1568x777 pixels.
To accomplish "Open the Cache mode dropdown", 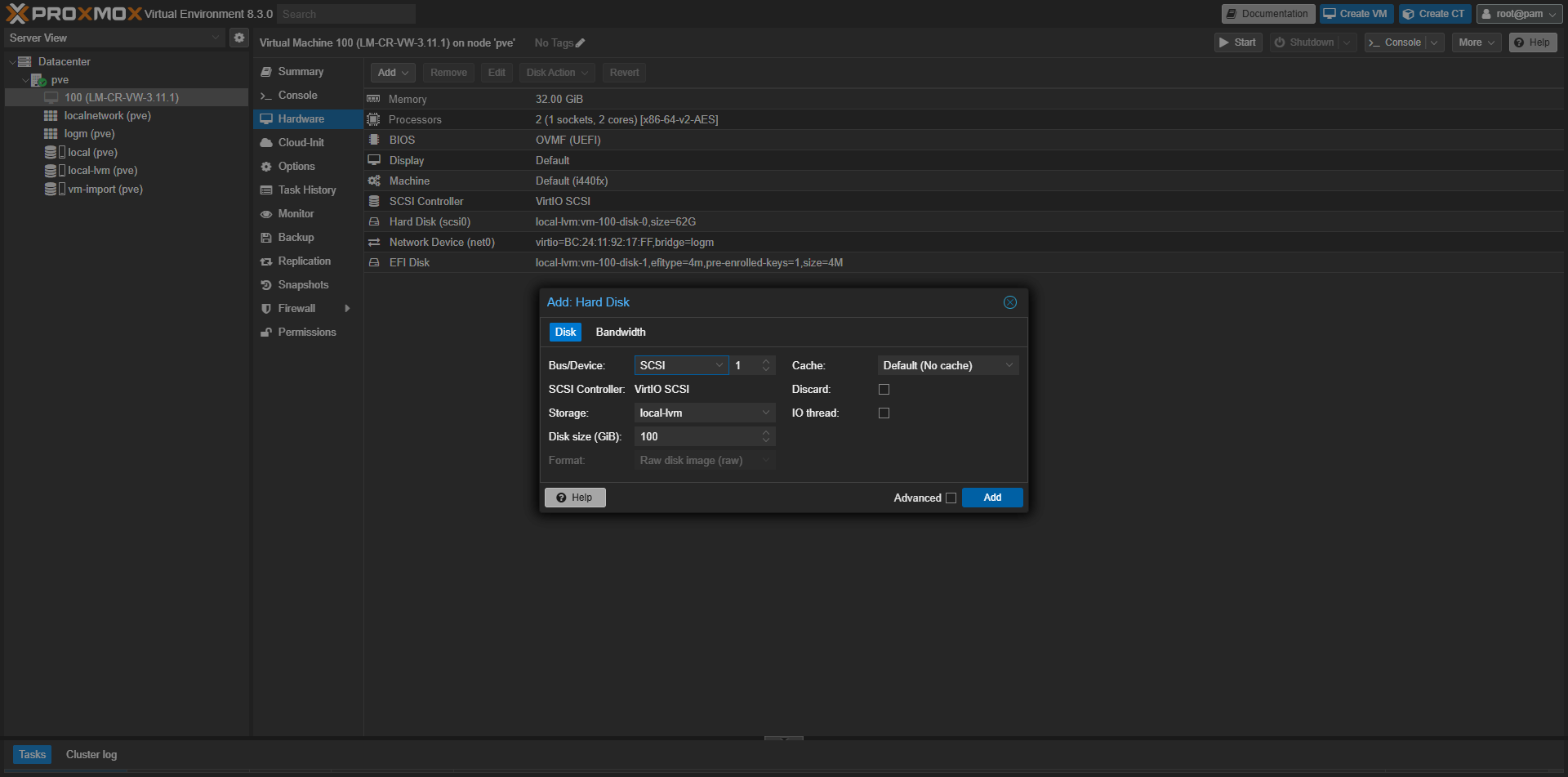I will (x=947, y=366).
